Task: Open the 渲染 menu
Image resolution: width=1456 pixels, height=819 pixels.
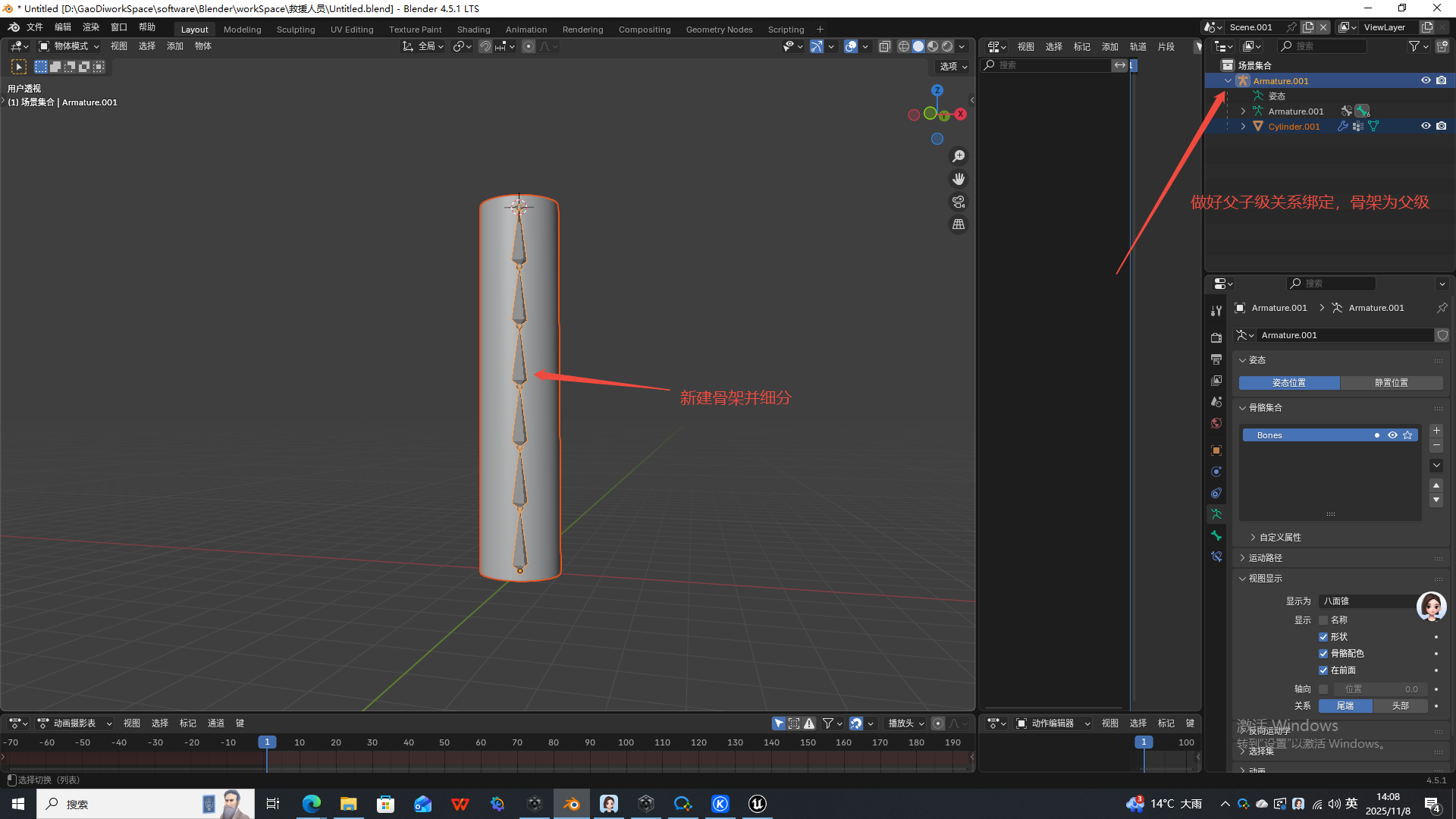Action: pyautogui.click(x=91, y=27)
